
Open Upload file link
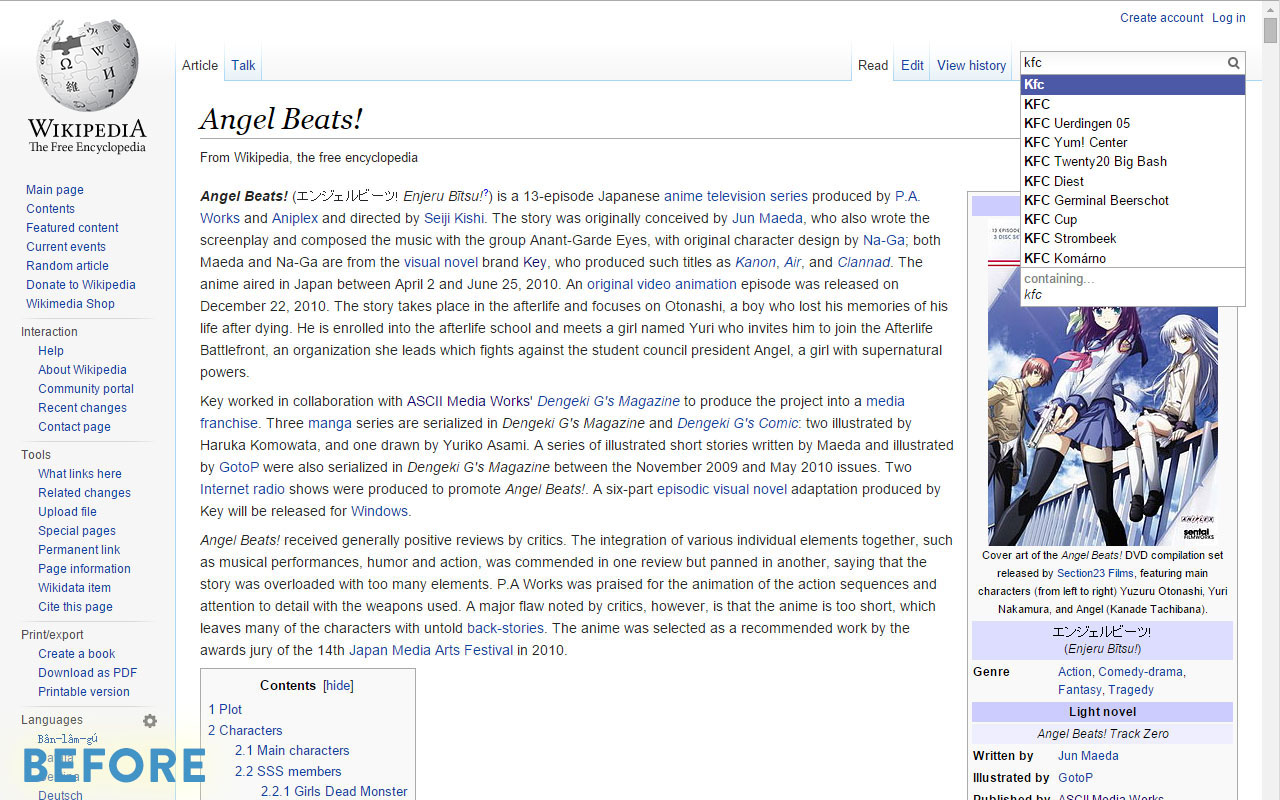click(67, 512)
